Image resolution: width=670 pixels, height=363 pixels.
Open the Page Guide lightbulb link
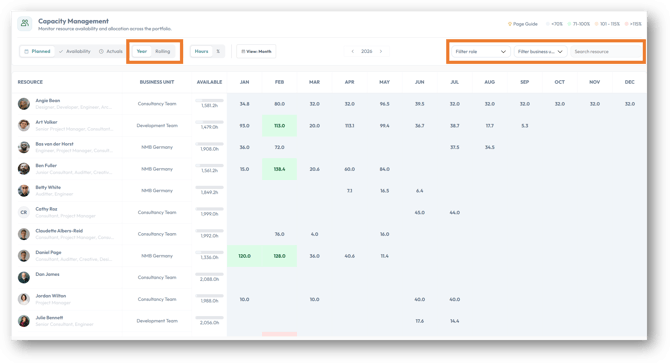523,24
